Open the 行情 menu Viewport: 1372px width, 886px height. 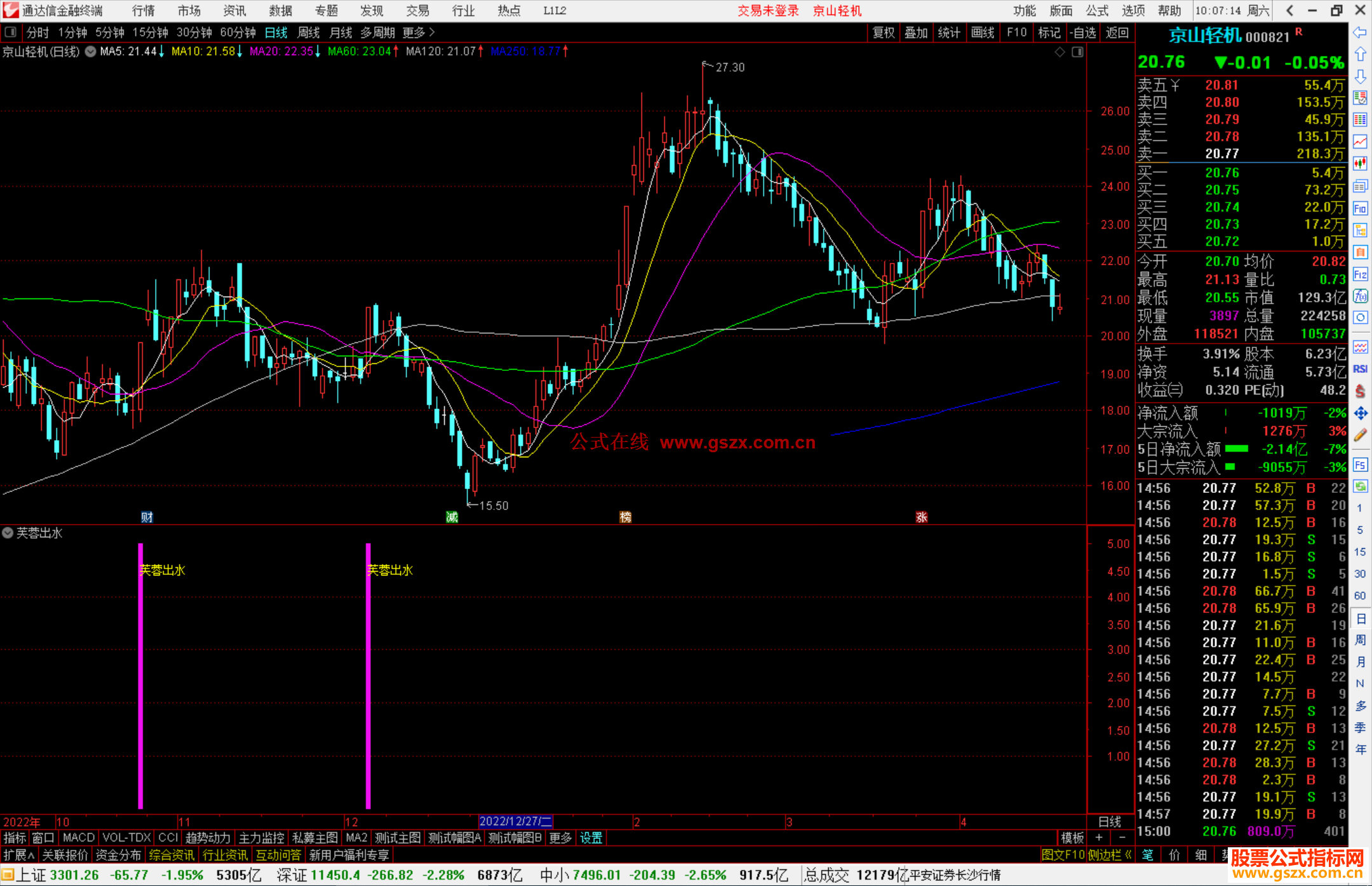[x=143, y=11]
